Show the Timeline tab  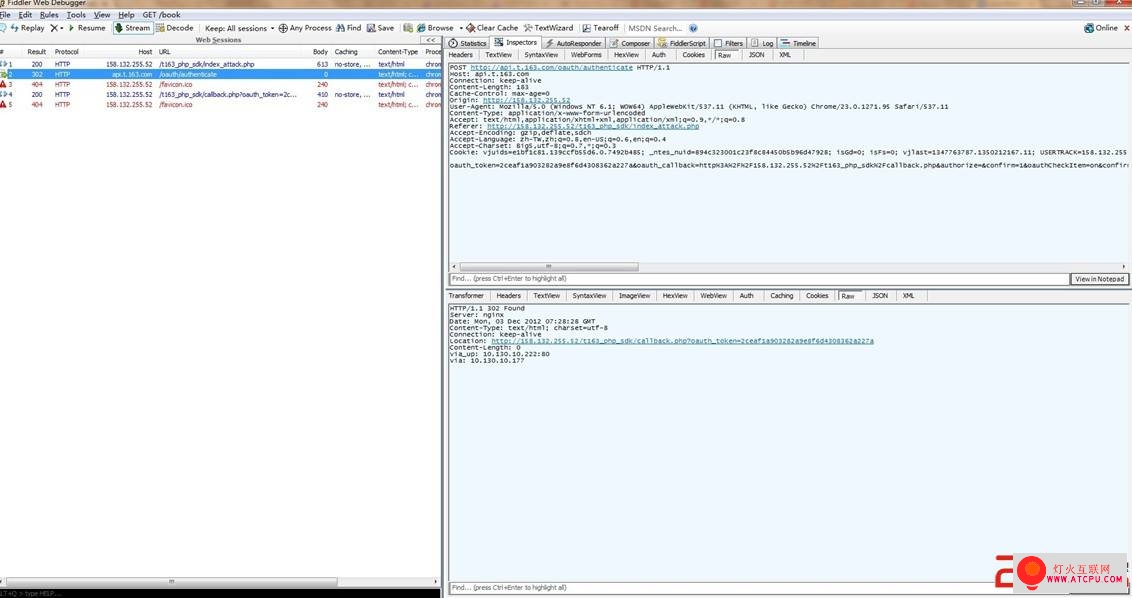coord(798,43)
